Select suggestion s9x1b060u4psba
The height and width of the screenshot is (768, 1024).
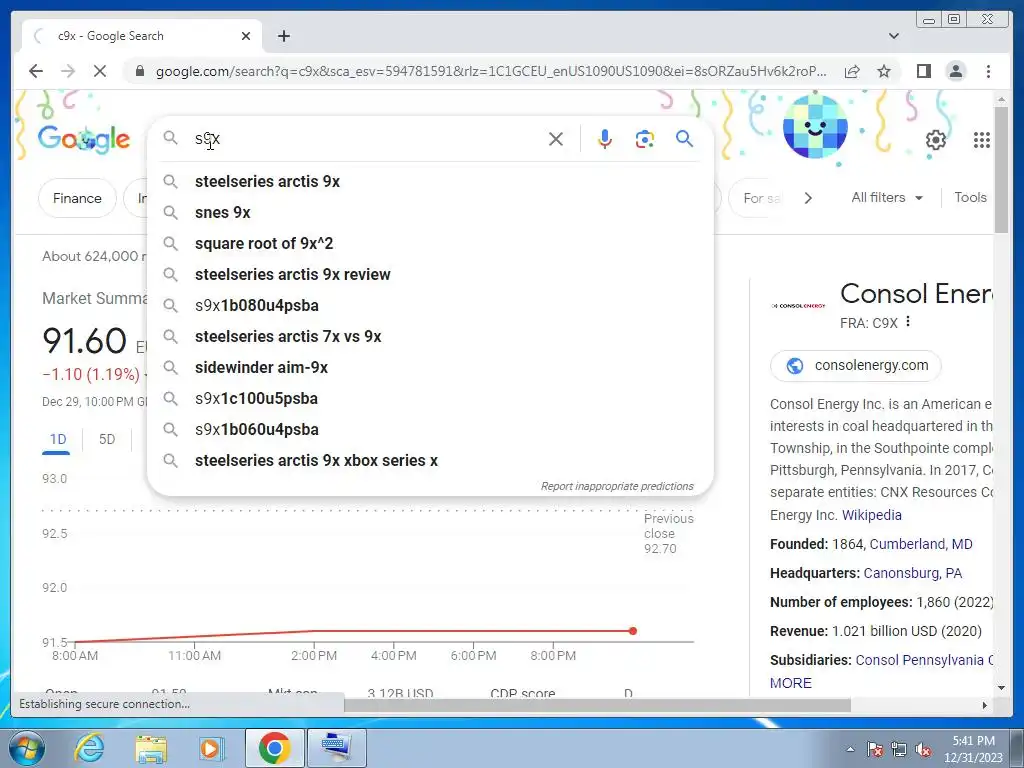pyautogui.click(x=430, y=430)
